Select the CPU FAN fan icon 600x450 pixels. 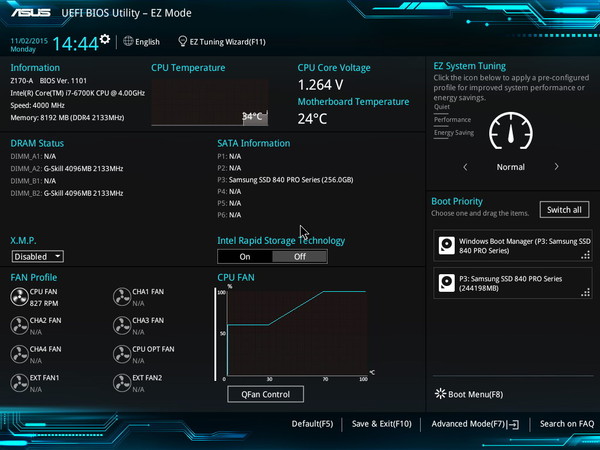tap(19, 297)
